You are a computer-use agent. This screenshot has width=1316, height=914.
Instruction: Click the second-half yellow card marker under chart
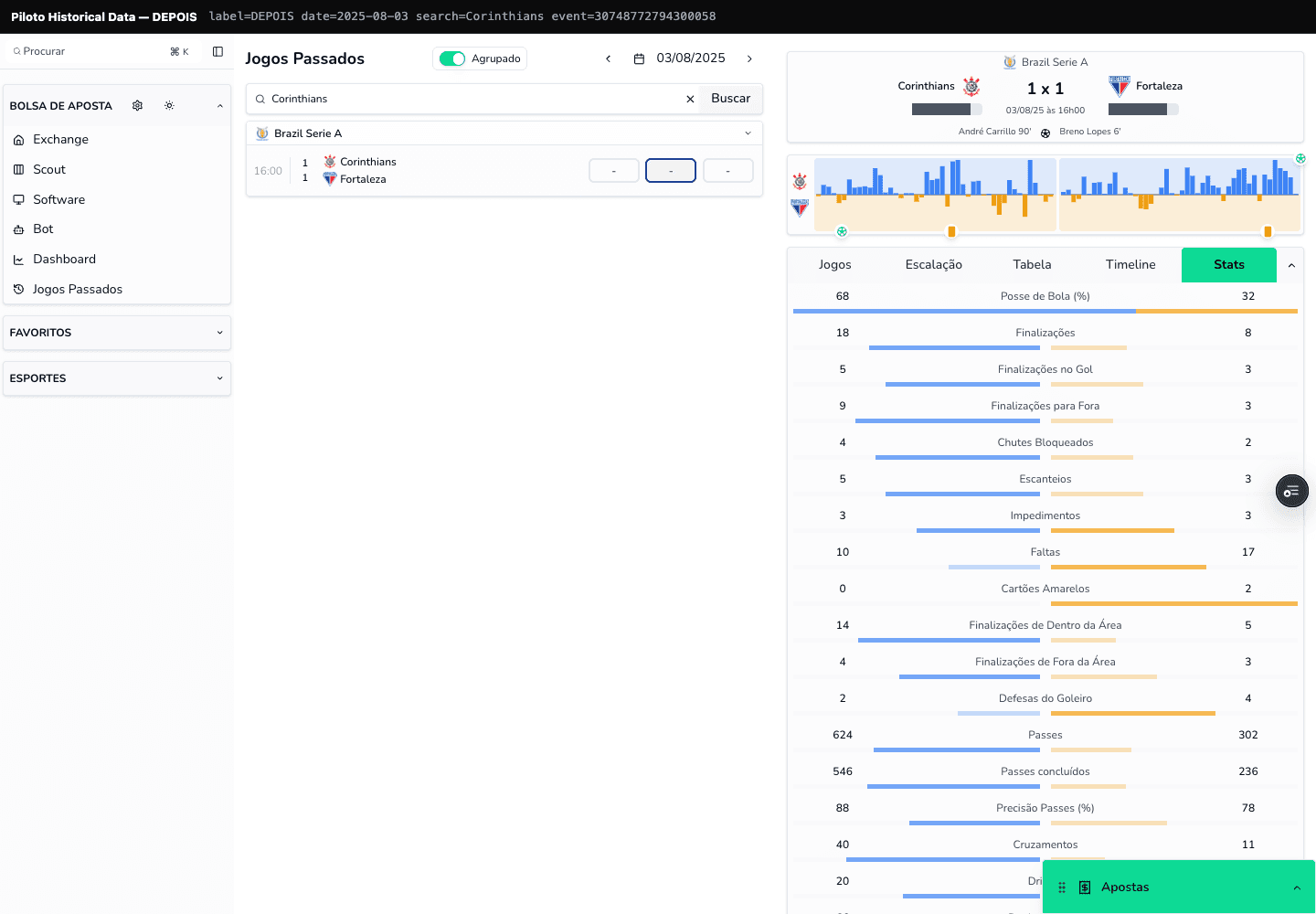pos(1268,232)
